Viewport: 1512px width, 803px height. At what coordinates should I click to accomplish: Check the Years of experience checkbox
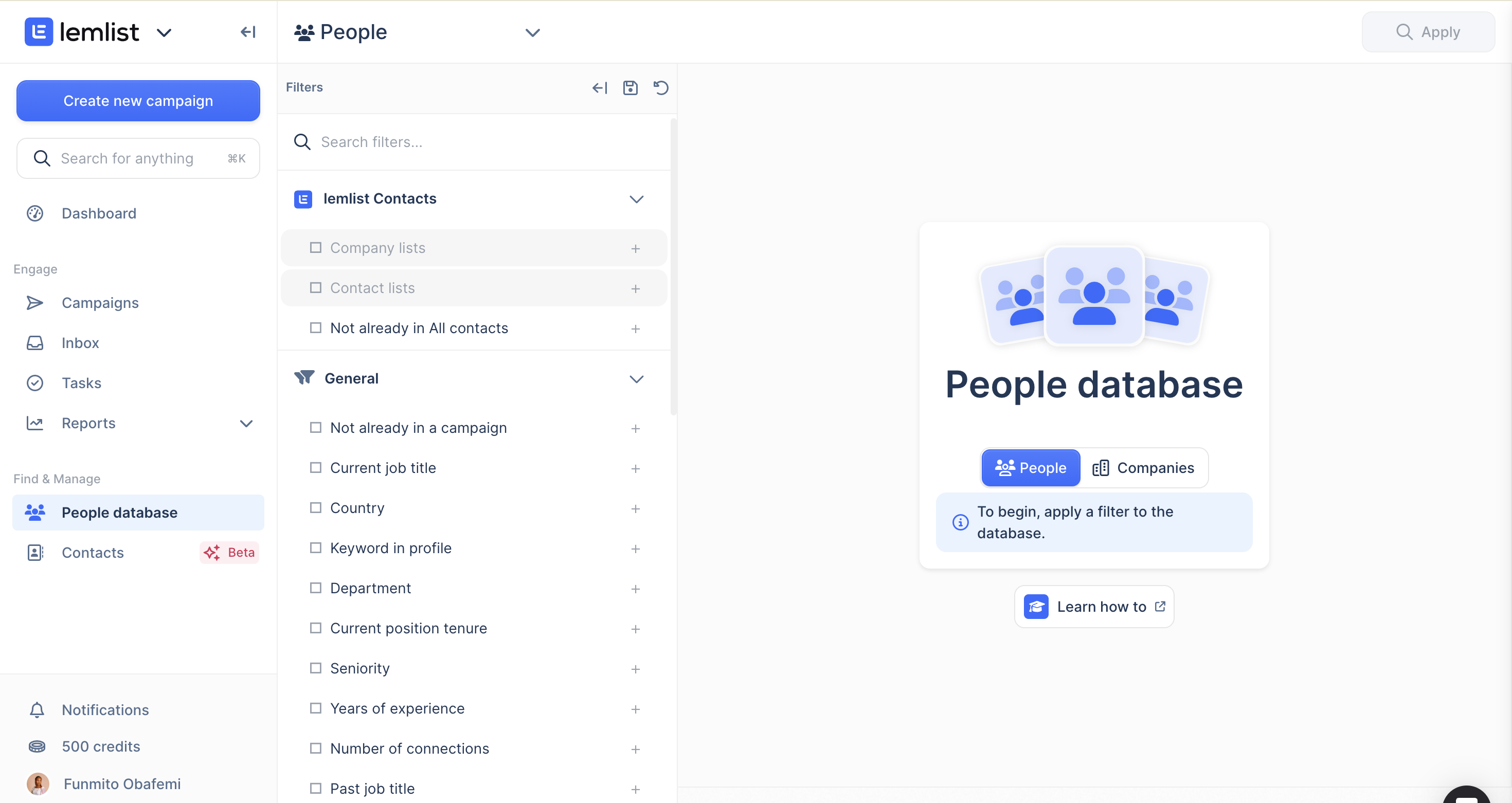[316, 708]
